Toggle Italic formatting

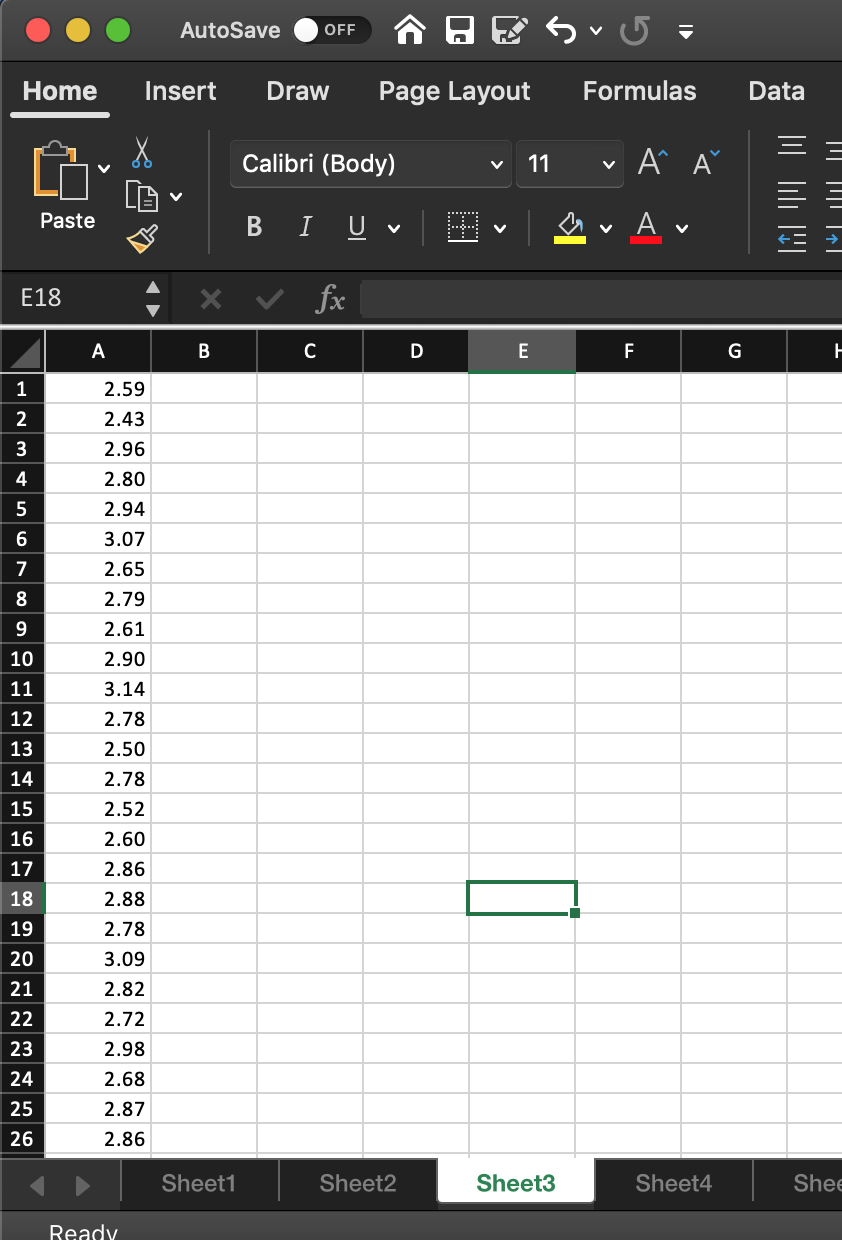click(x=305, y=228)
